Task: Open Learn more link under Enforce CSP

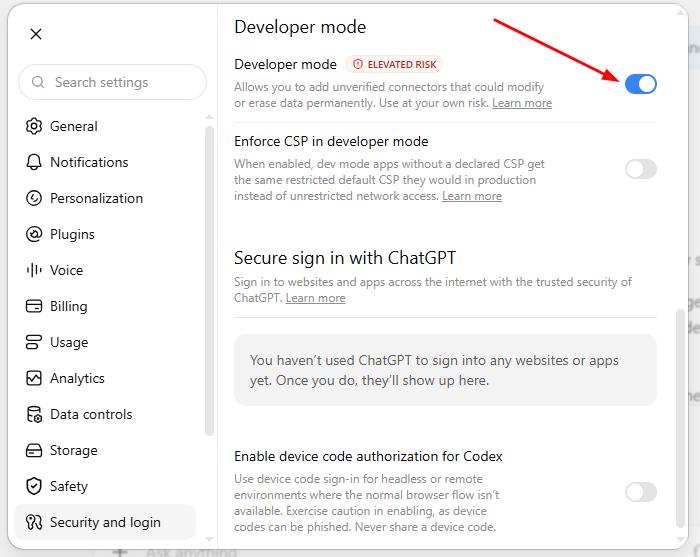Action: pyautogui.click(x=472, y=196)
